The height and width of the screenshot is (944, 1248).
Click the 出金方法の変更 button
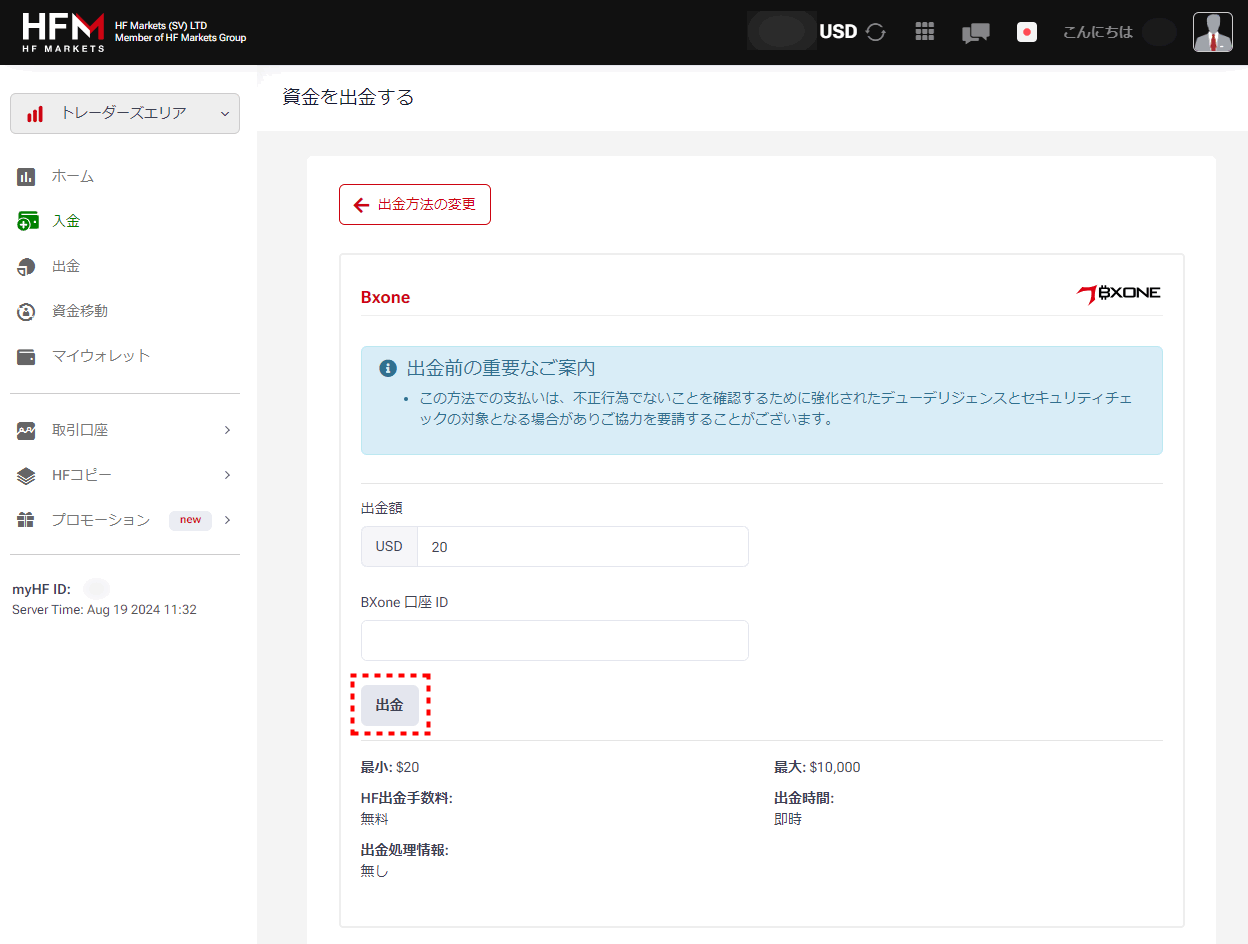(415, 204)
